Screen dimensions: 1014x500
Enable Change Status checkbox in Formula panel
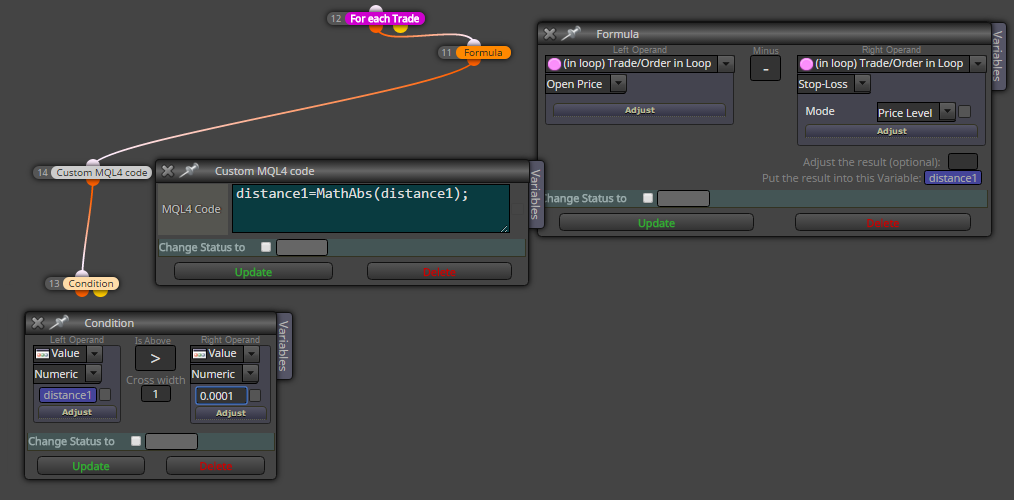(648, 198)
